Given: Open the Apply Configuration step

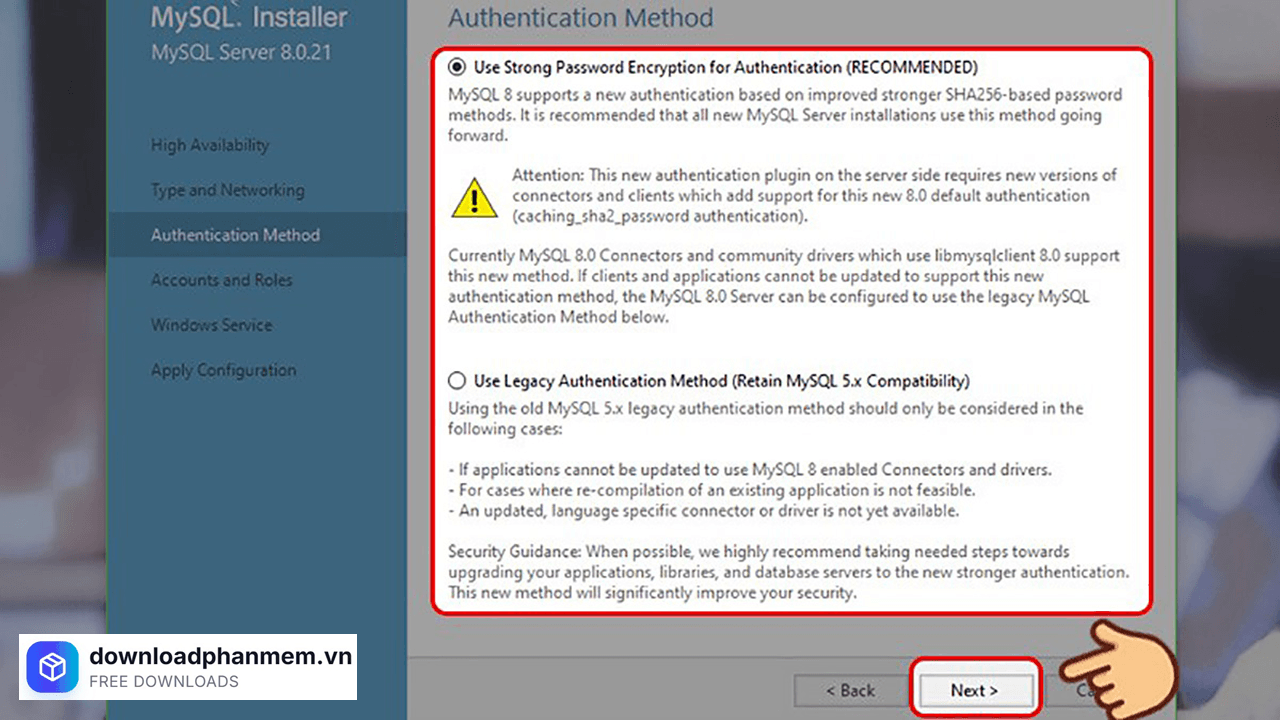Looking at the screenshot, I should [223, 370].
